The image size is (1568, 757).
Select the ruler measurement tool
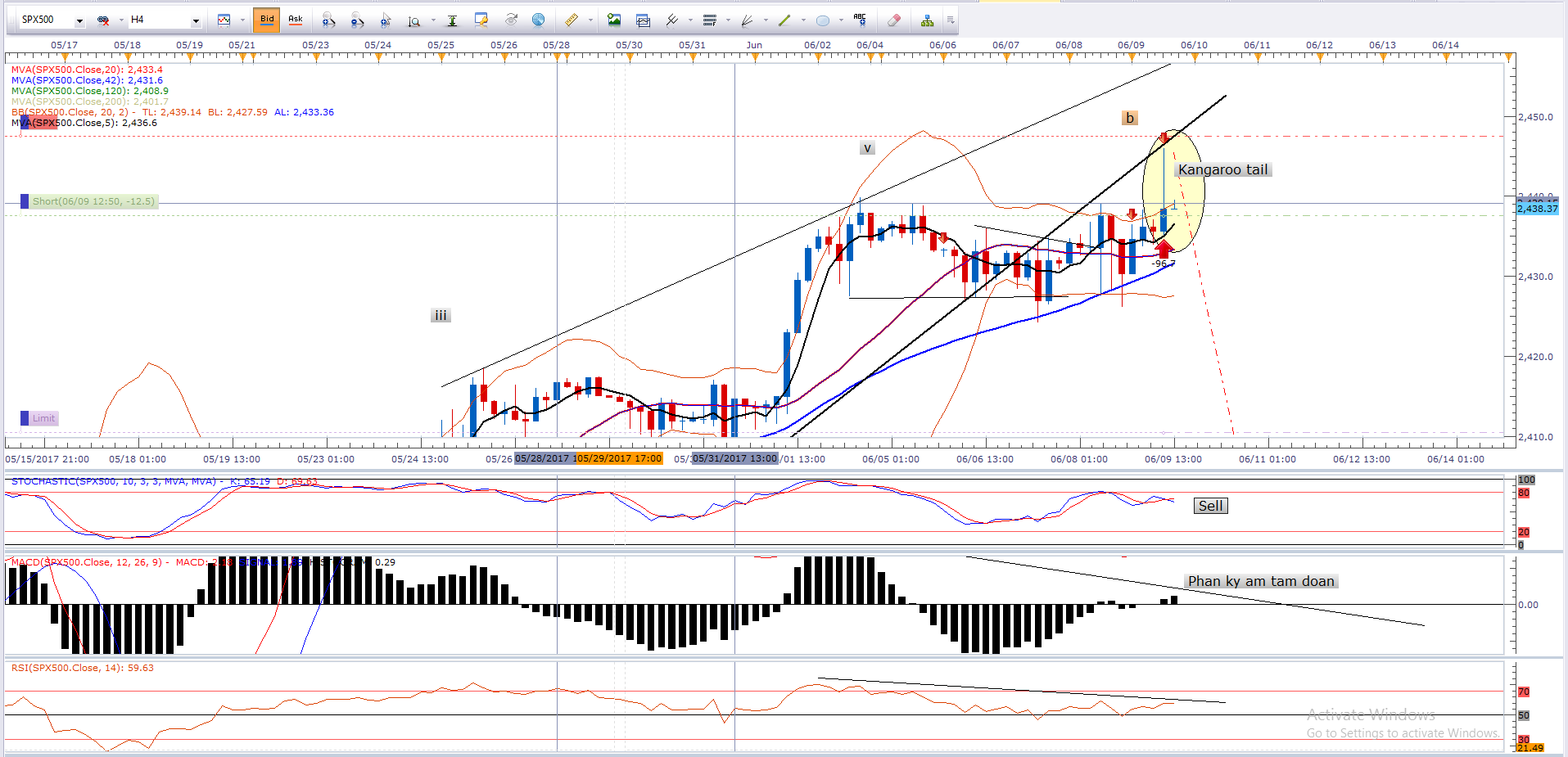point(572,20)
